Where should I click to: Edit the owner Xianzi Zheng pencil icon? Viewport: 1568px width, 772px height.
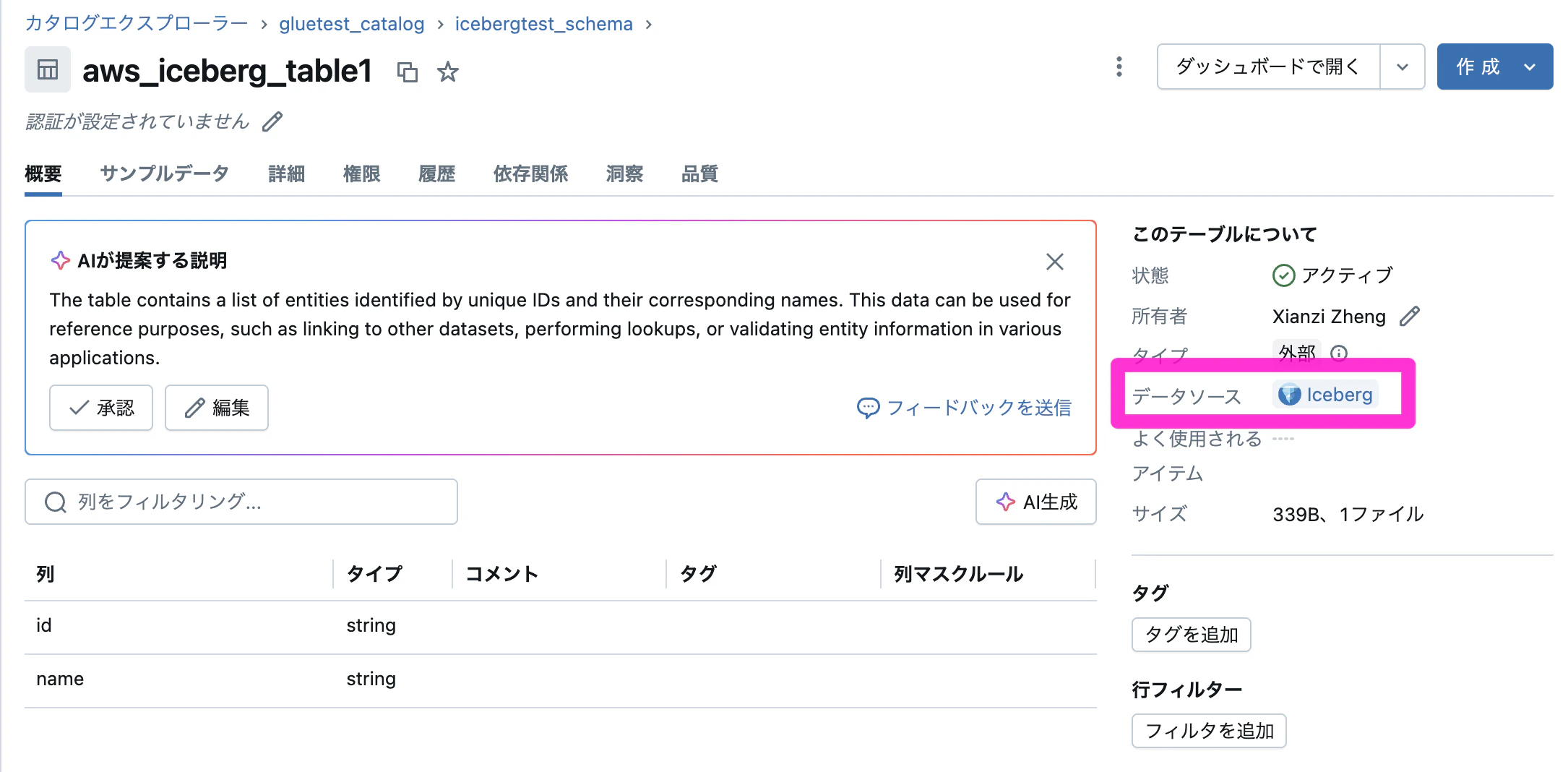[x=1410, y=316]
